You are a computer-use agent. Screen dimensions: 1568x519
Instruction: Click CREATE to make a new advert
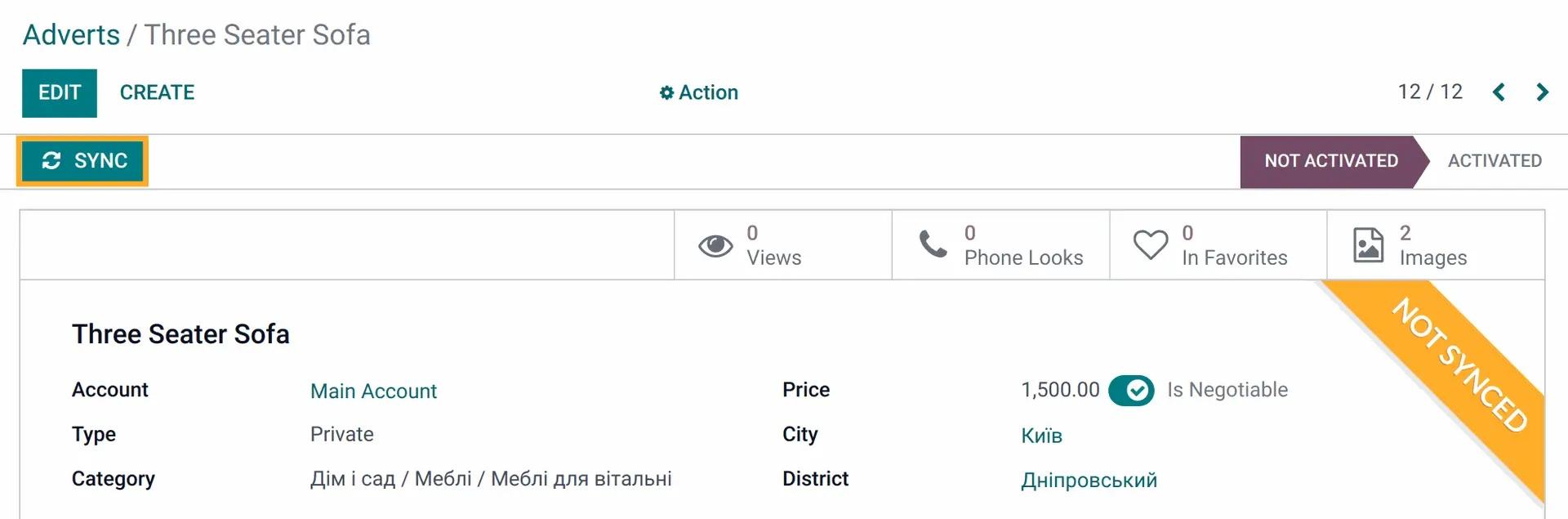pyautogui.click(x=157, y=92)
